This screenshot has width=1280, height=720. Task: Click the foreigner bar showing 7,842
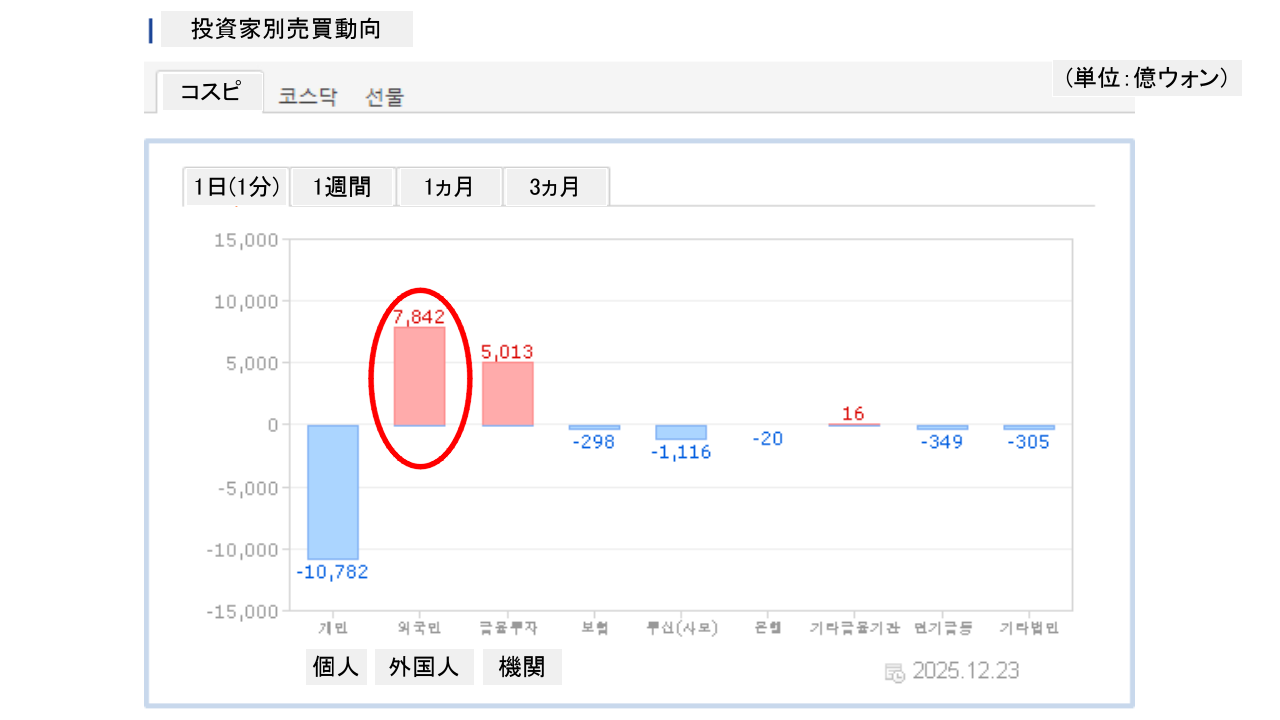(x=419, y=376)
